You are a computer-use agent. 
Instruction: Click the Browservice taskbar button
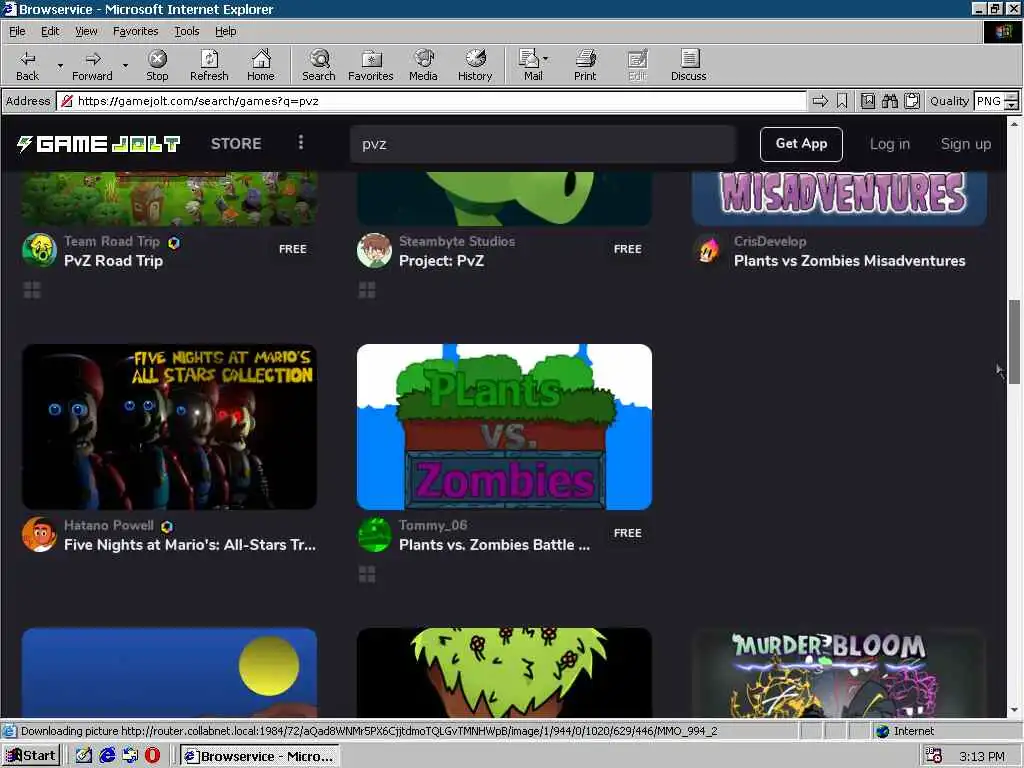pyautogui.click(x=260, y=756)
